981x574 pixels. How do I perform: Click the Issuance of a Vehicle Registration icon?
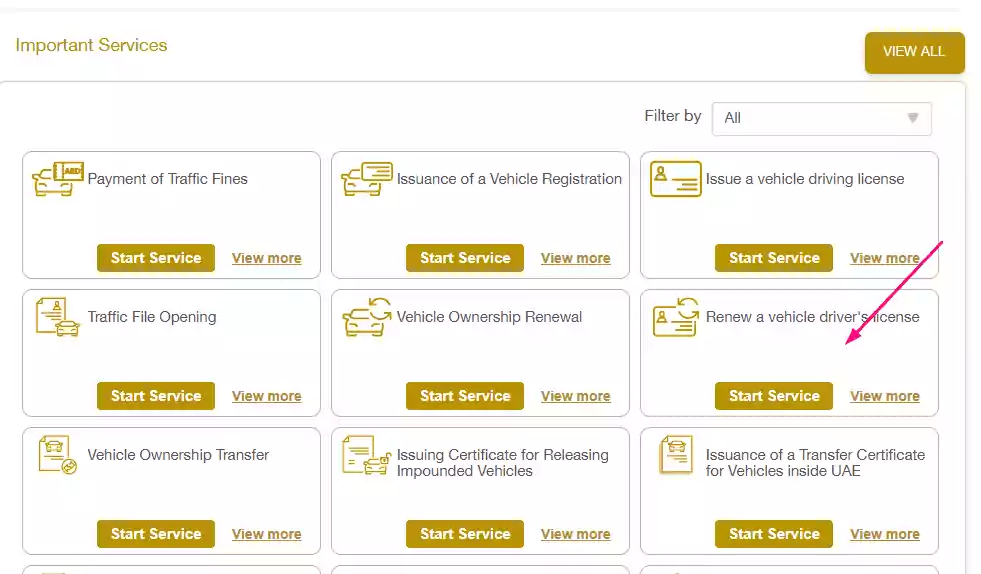(367, 179)
